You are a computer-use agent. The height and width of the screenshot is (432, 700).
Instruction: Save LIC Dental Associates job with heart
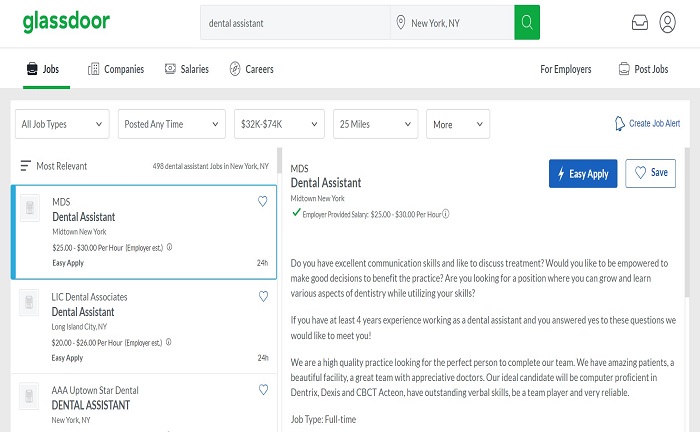pos(263,296)
